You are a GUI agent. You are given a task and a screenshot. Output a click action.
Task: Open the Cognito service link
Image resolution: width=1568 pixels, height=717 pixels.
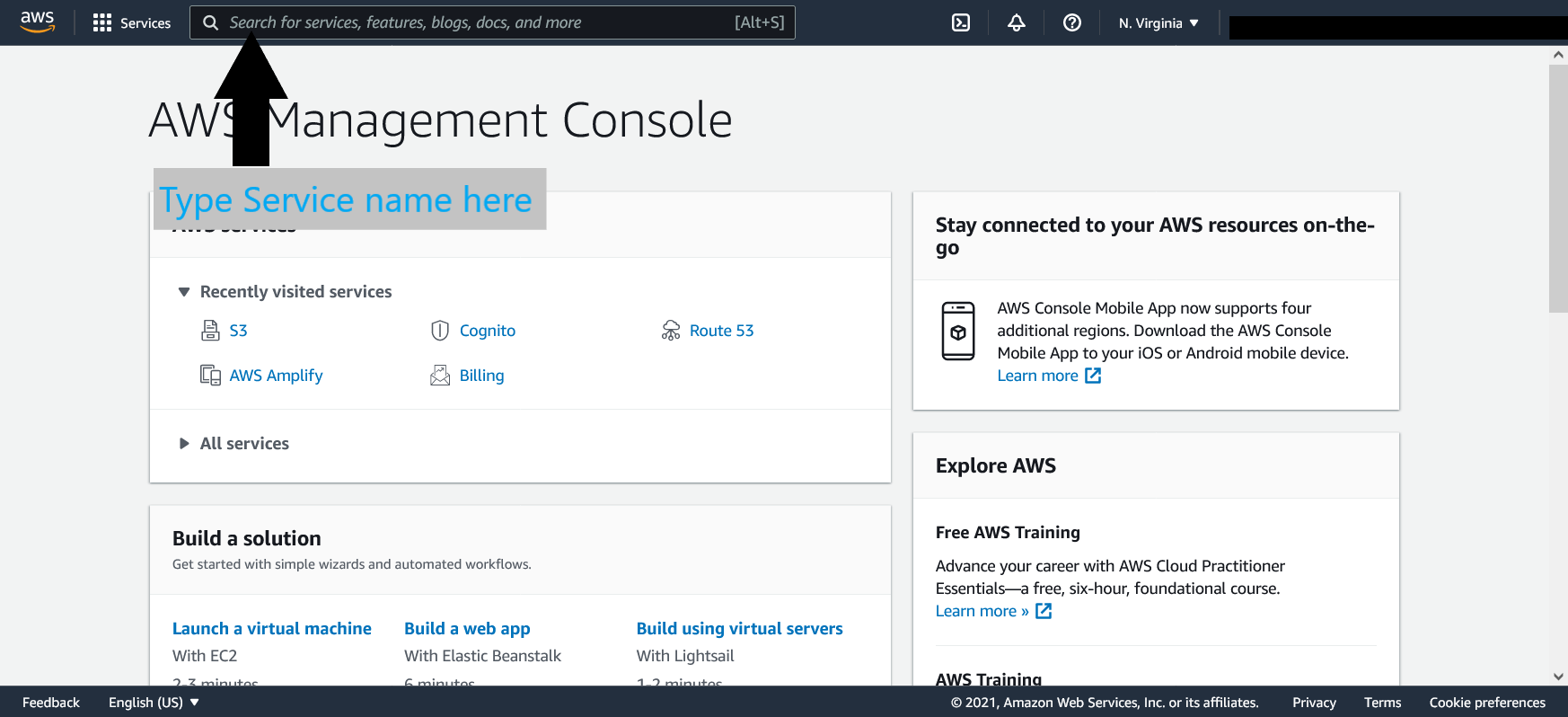click(x=488, y=331)
